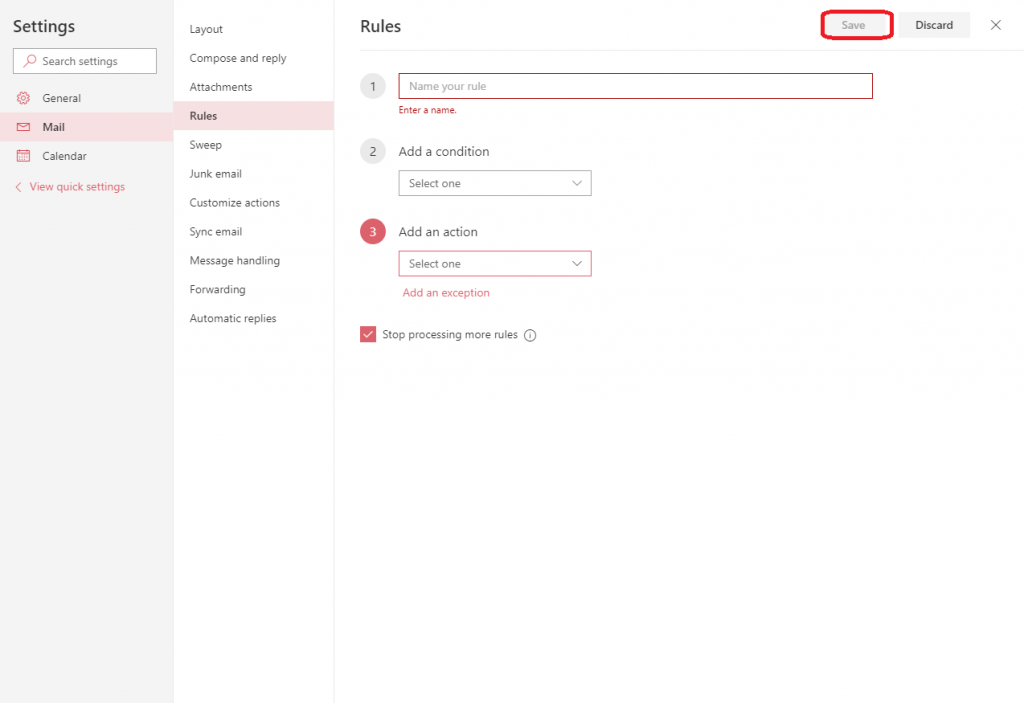The width and height of the screenshot is (1024, 703).
Task: Click the search magnifier icon in settings
Action: point(29,61)
